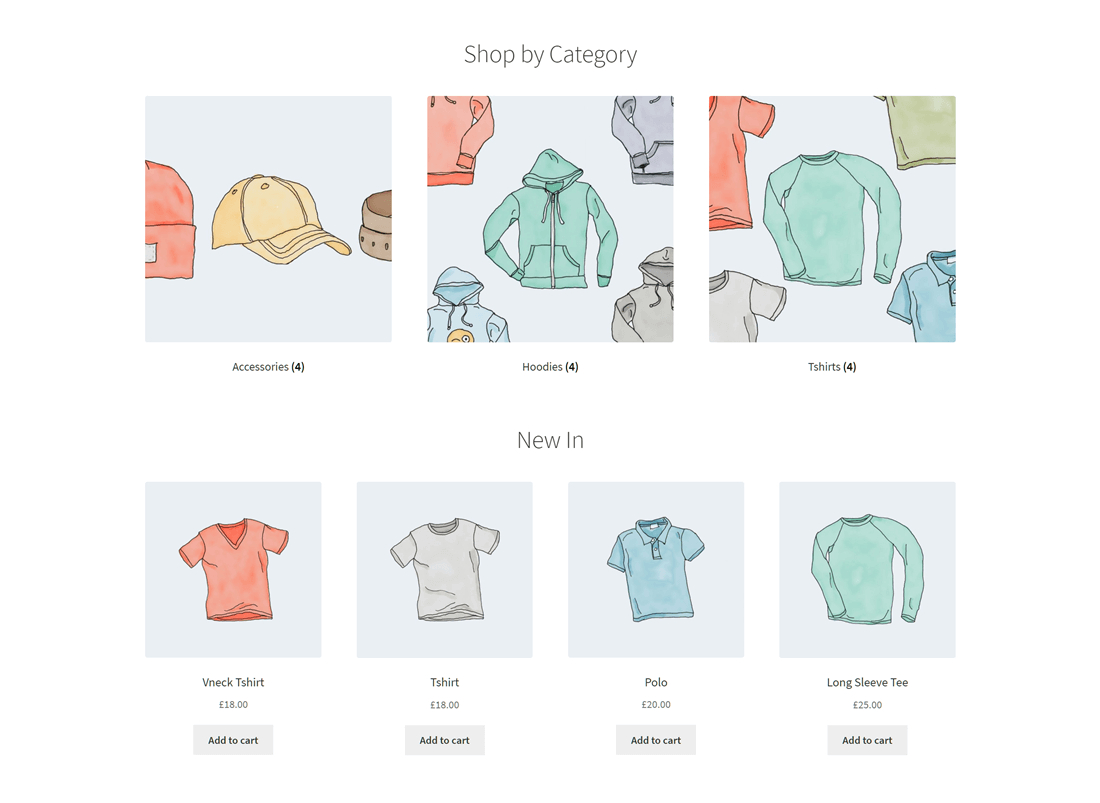Open the Vneck Tshirt product title
The image size is (1100, 803).
tap(233, 682)
